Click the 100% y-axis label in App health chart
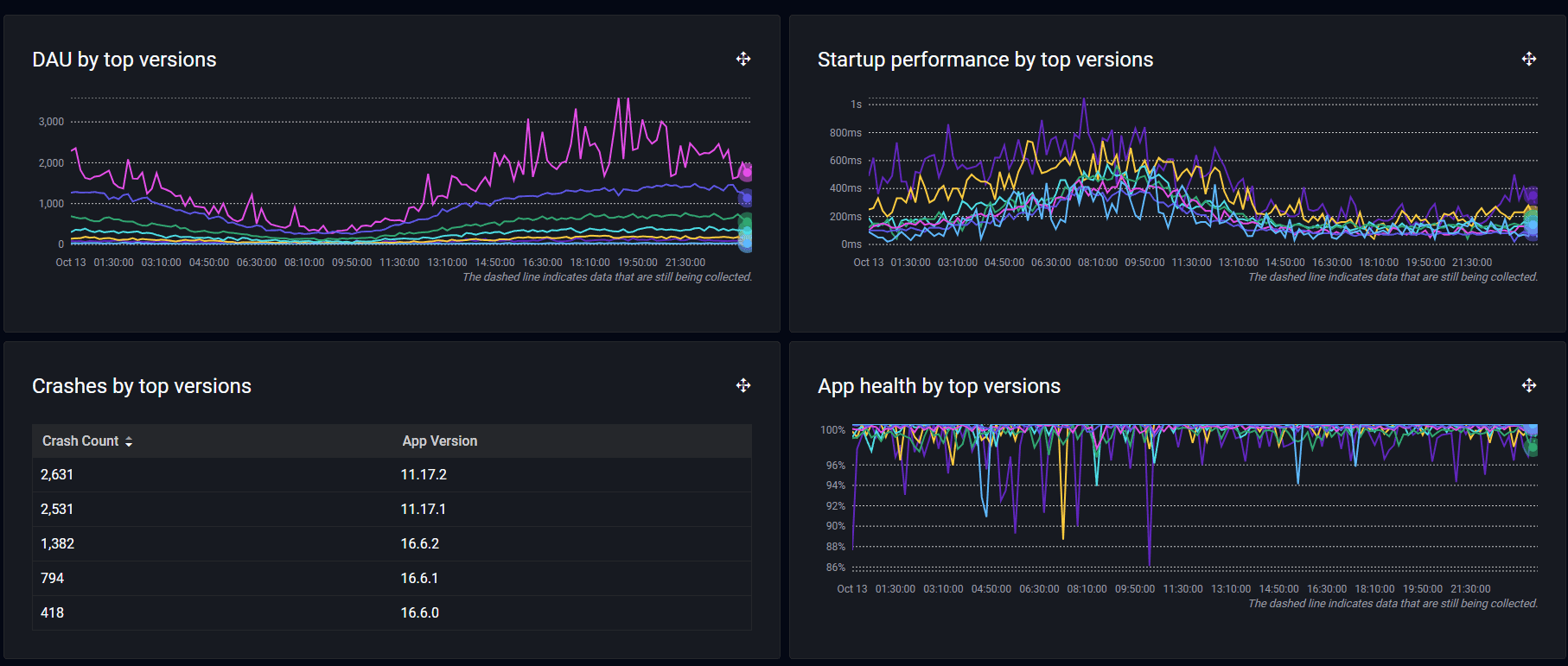The height and width of the screenshot is (666, 1568). [833, 430]
